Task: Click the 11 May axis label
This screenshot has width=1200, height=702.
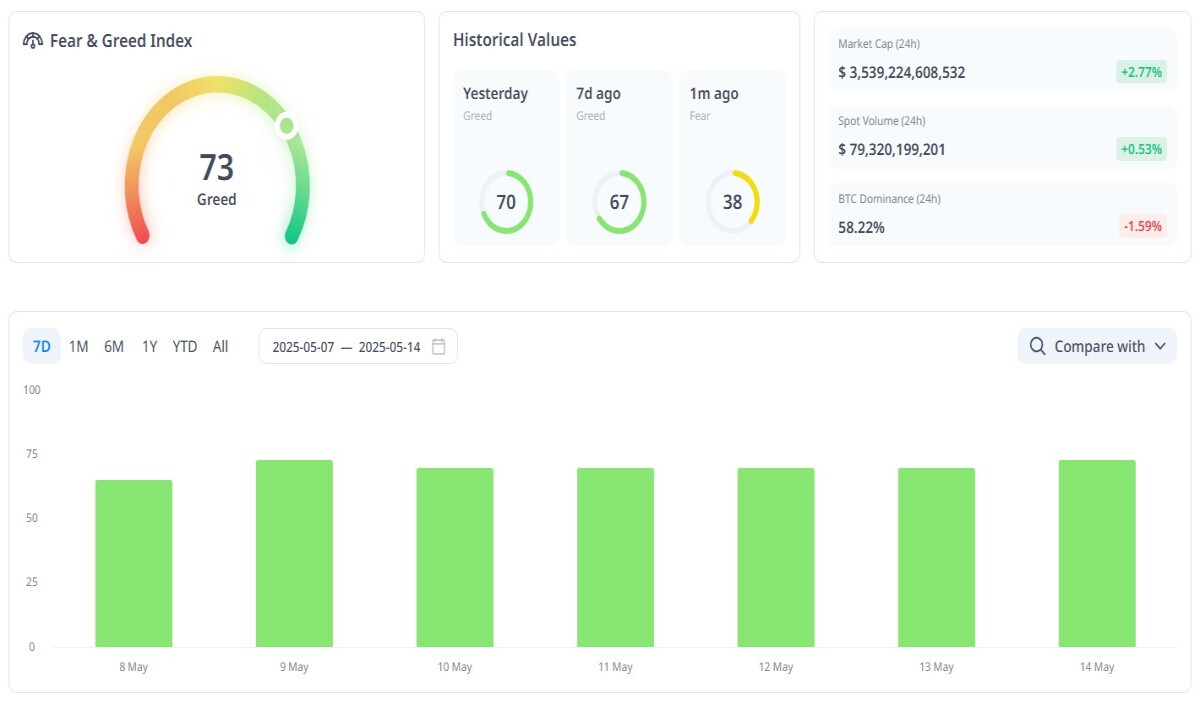Action: [615, 667]
